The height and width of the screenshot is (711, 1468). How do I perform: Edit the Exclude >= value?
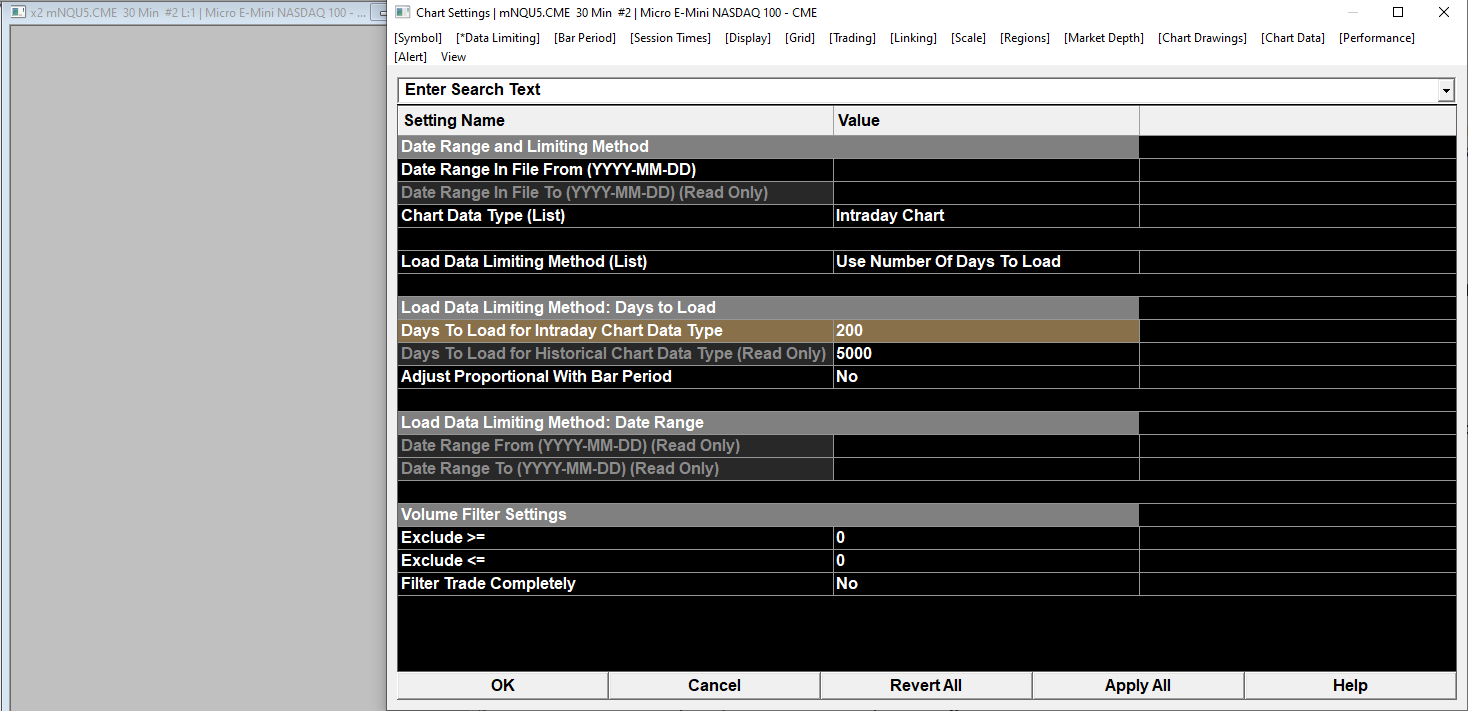tap(986, 538)
